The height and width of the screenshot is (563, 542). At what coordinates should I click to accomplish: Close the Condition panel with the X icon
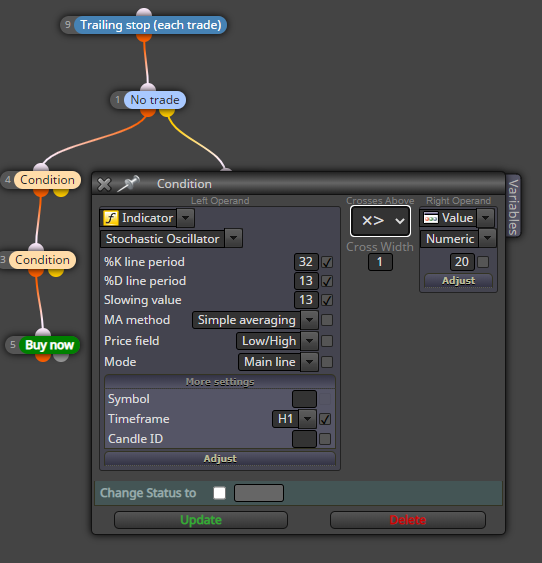[104, 184]
